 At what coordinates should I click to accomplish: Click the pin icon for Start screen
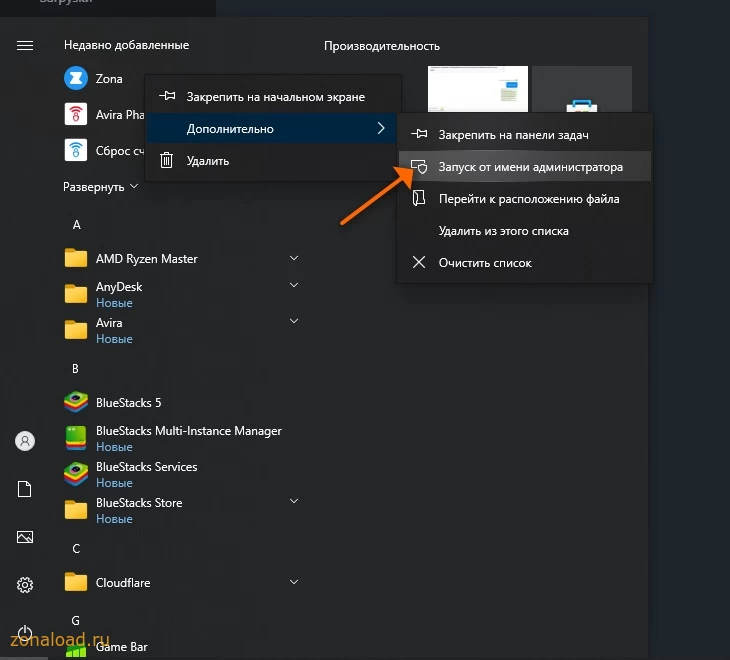[x=167, y=96]
